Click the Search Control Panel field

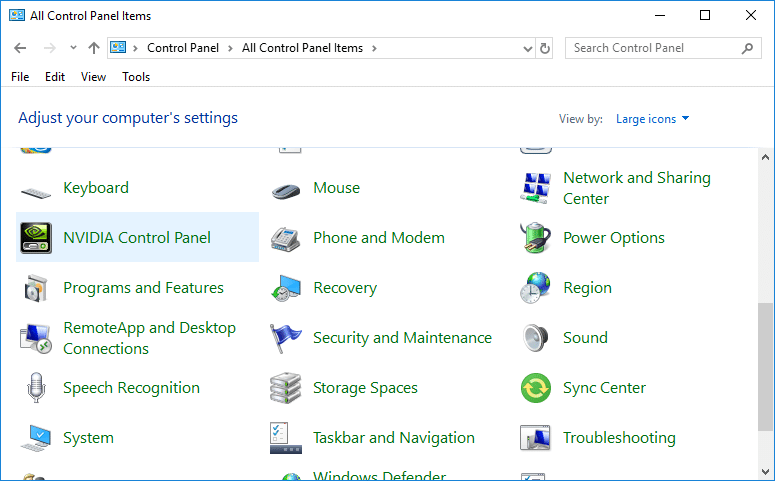click(x=654, y=48)
